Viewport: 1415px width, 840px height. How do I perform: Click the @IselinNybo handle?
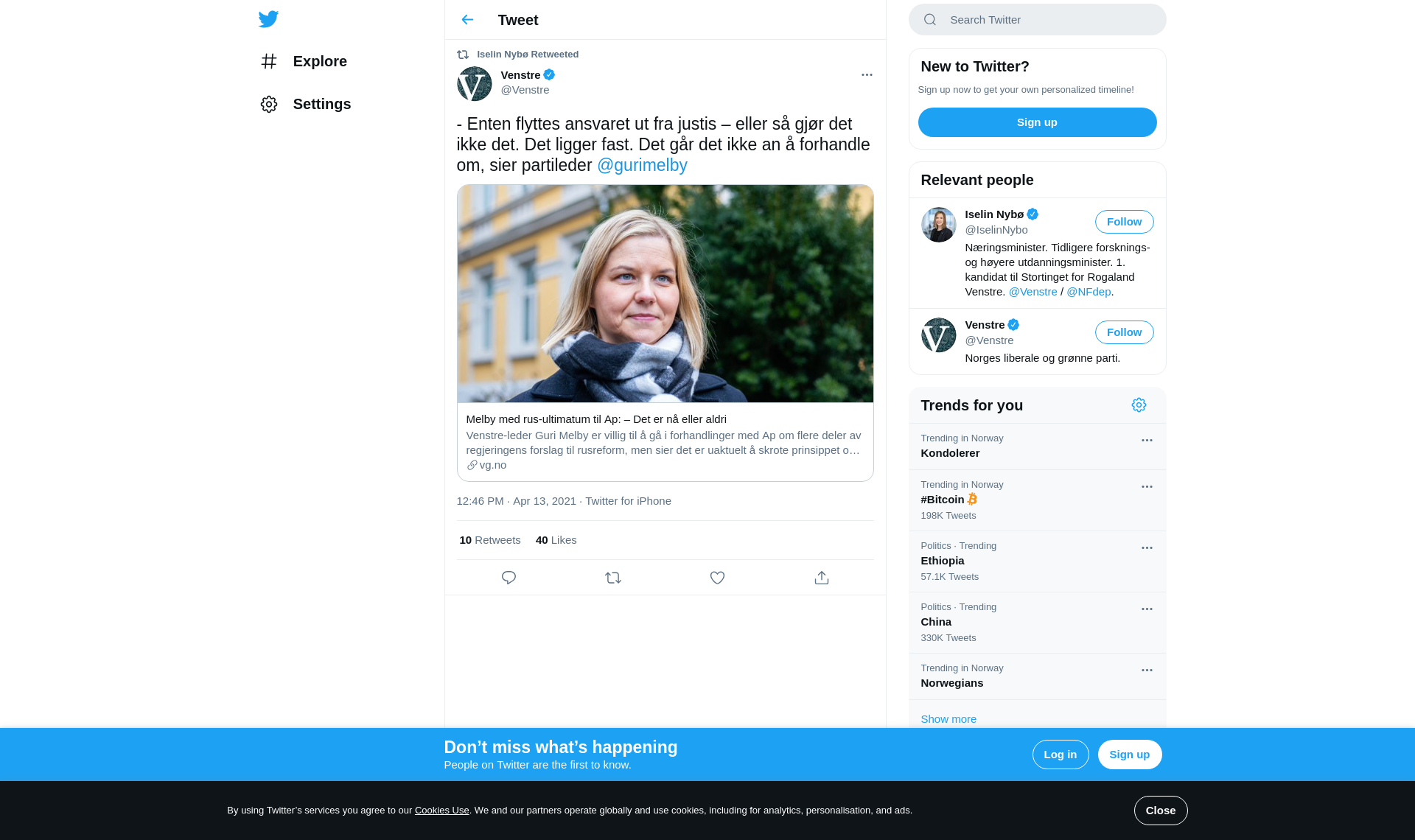point(996,230)
